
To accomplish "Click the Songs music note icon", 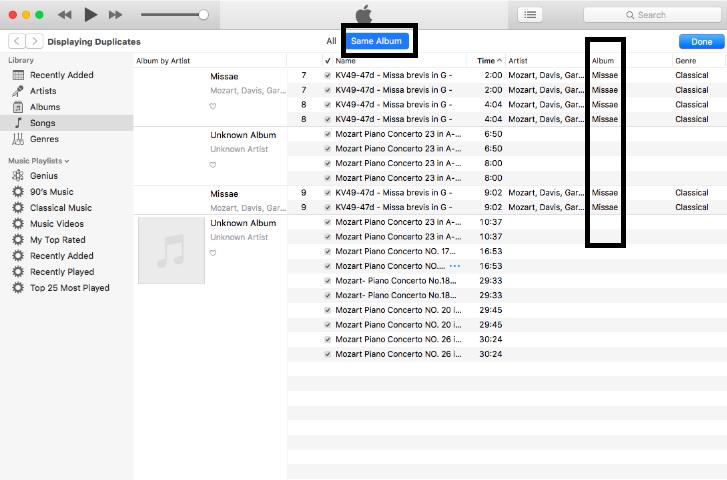I will coord(18,122).
